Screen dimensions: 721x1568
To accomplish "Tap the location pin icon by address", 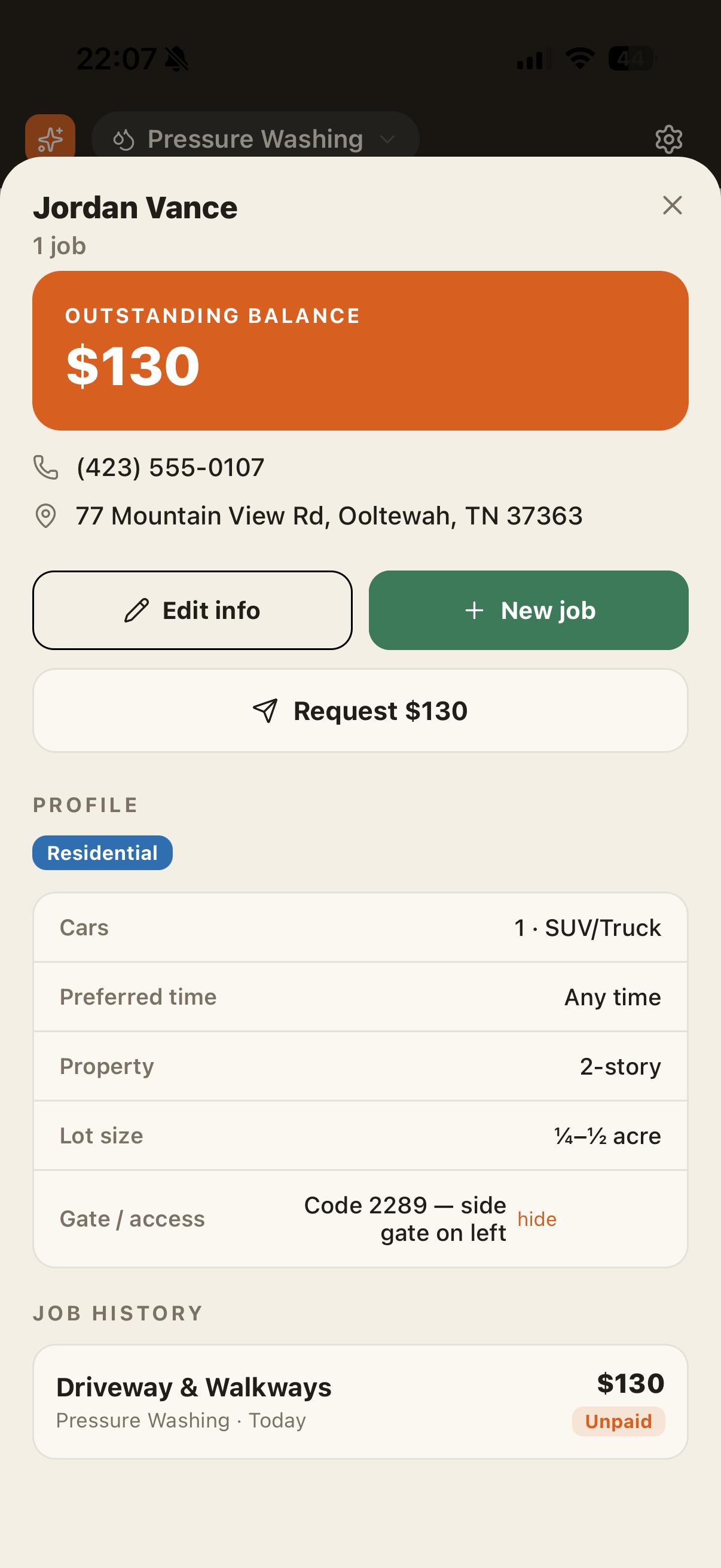I will click(45, 516).
